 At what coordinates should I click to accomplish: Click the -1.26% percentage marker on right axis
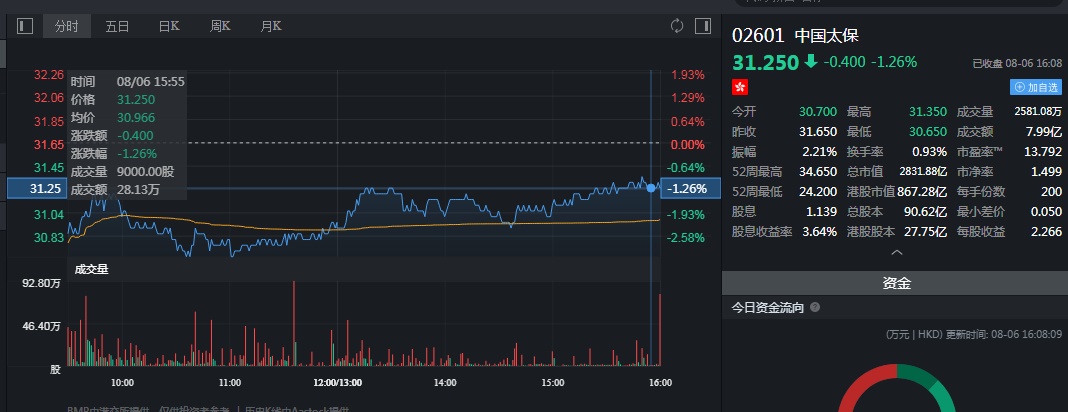tap(690, 188)
